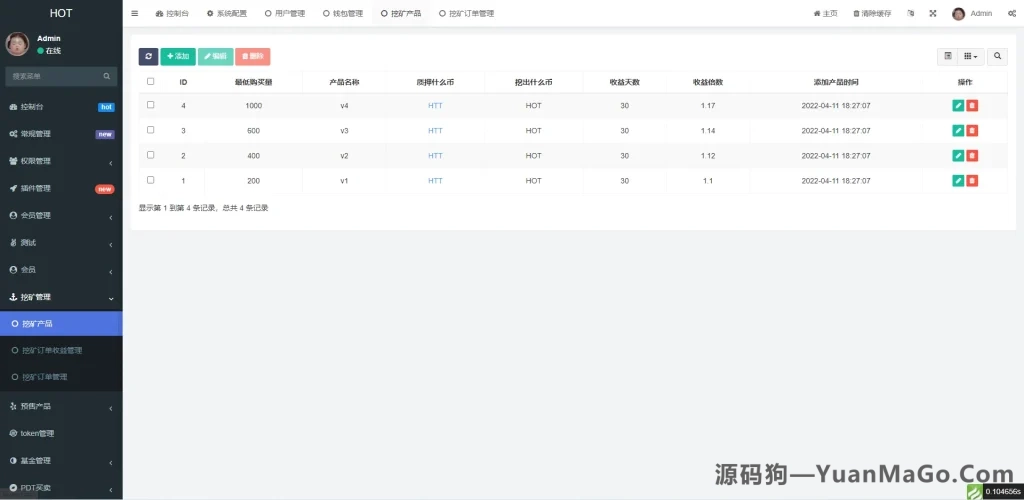This screenshot has height=500, width=1024.
Task: Open 挖矿订单管理 sidebar submenu item
Action: pos(61,377)
